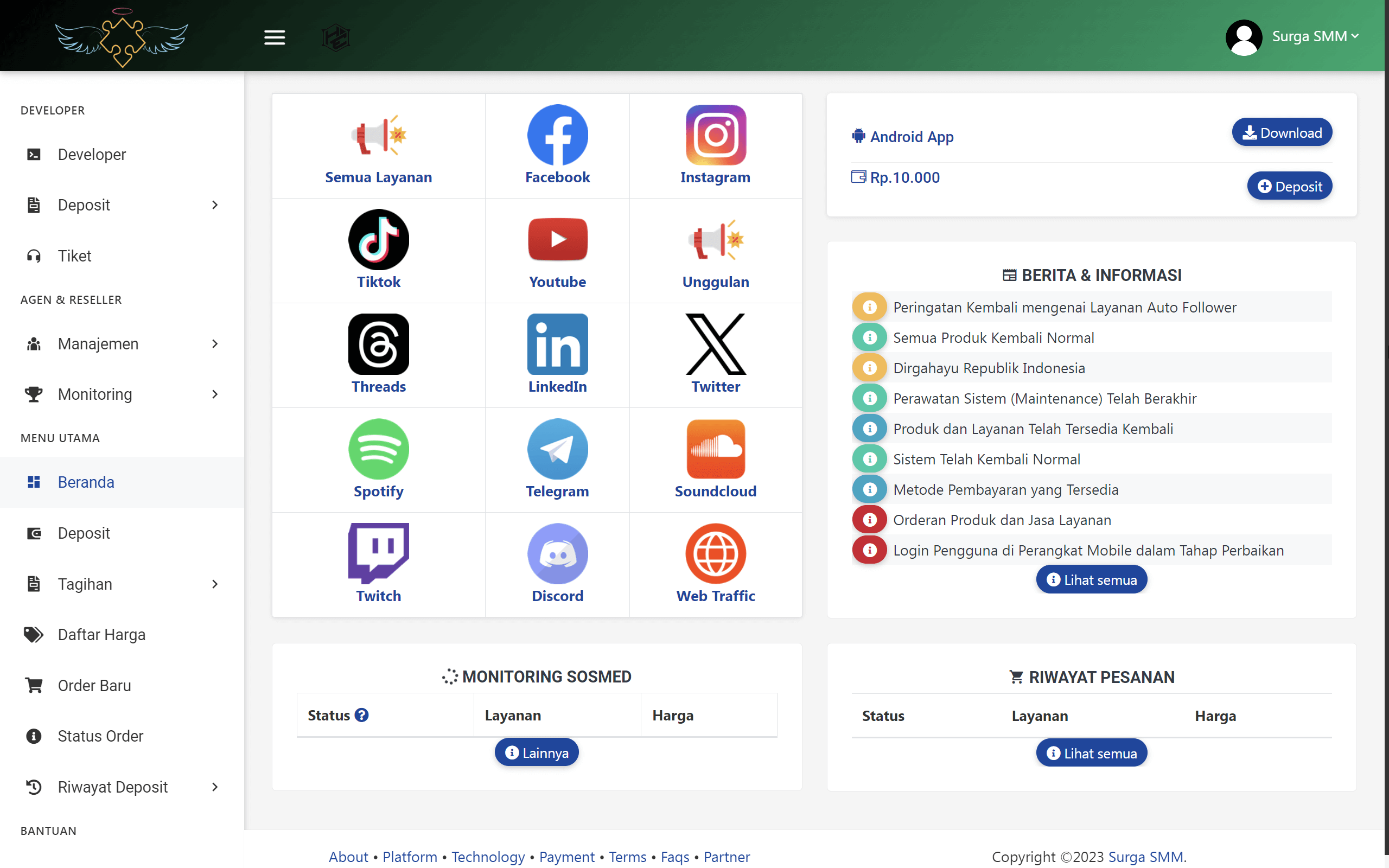1389x868 pixels.
Task: Click the user profile avatar
Action: coord(1244,37)
